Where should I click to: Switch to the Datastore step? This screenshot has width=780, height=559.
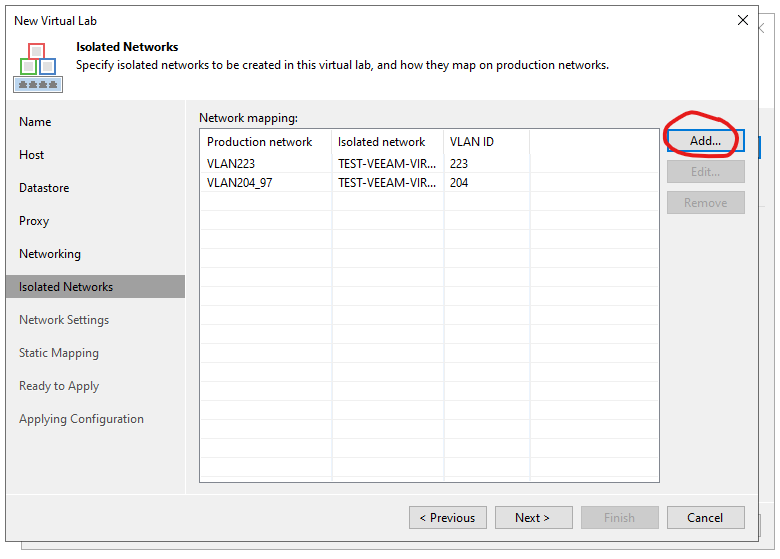(44, 188)
